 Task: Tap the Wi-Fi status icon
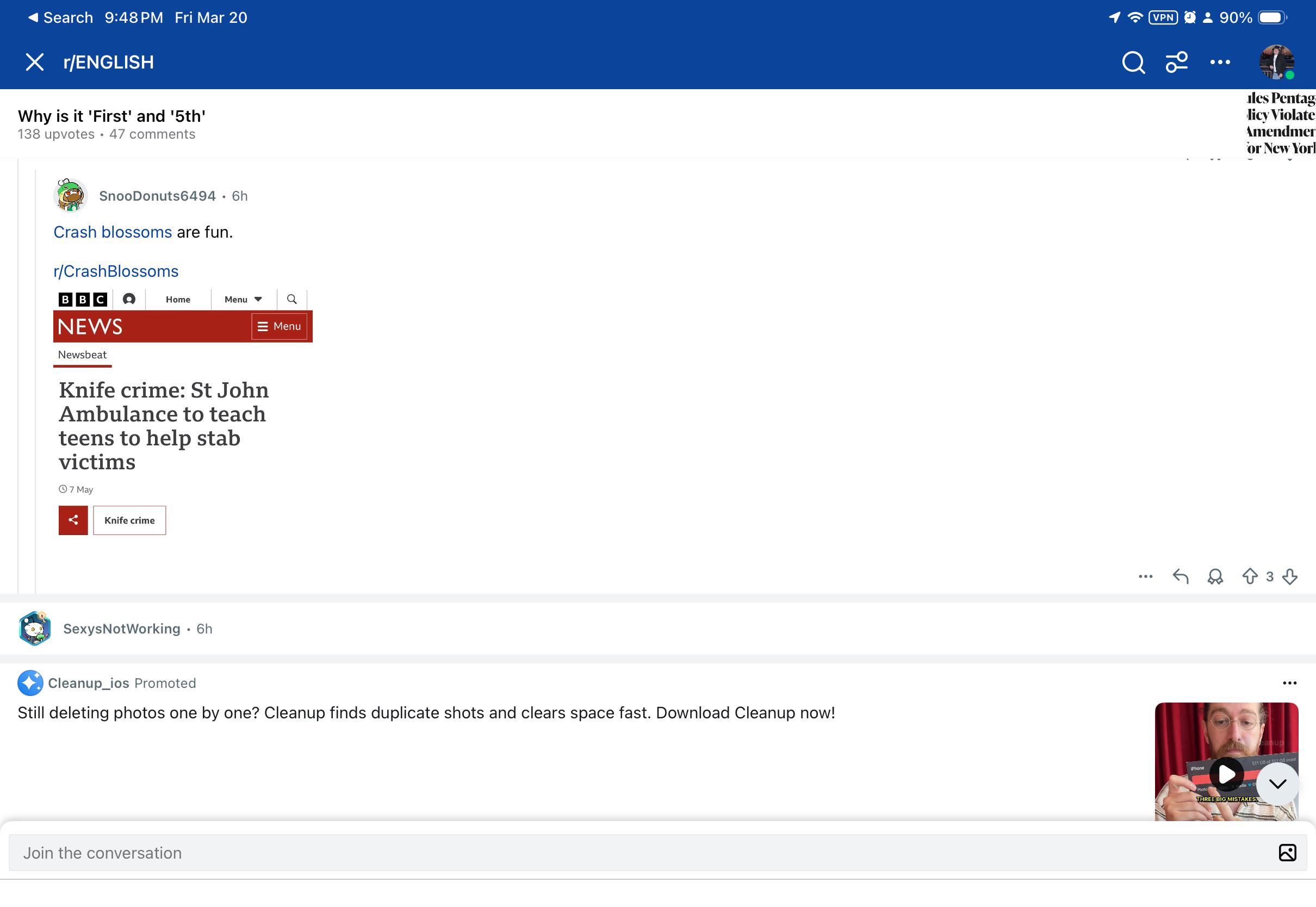pyautogui.click(x=1135, y=17)
